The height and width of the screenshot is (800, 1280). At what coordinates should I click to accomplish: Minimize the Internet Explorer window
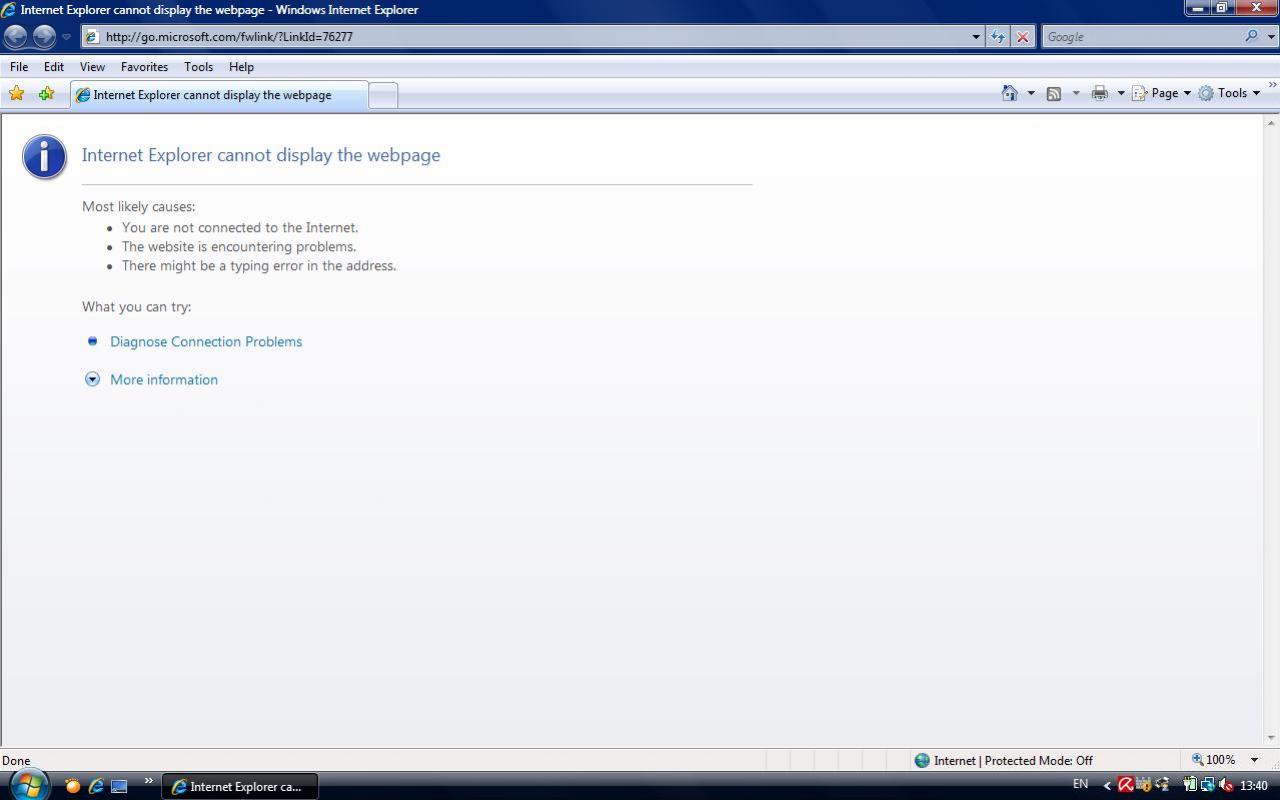1198,8
